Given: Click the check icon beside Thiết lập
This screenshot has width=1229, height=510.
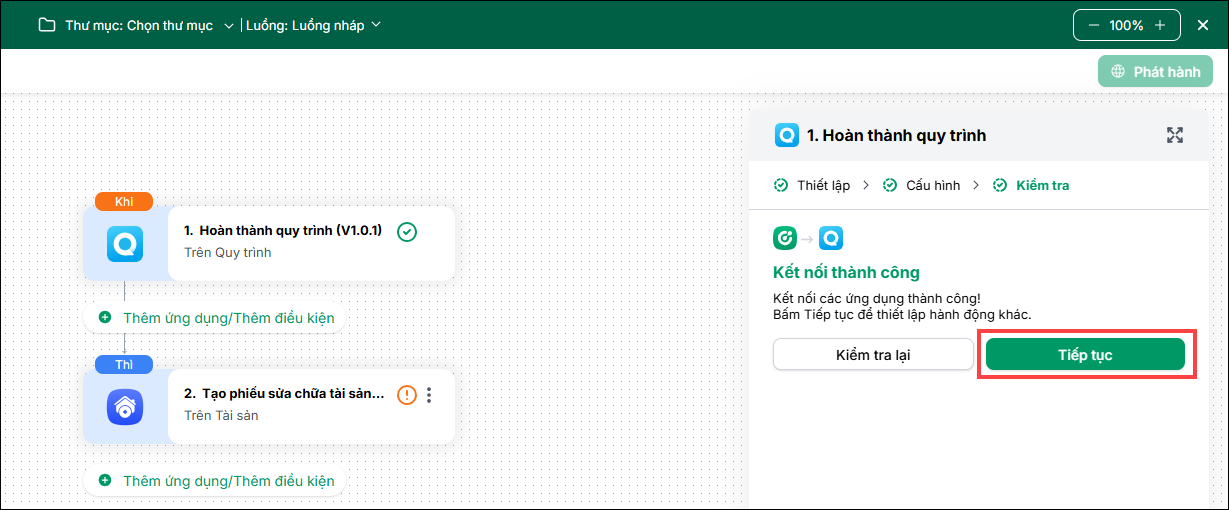Looking at the screenshot, I should [781, 185].
